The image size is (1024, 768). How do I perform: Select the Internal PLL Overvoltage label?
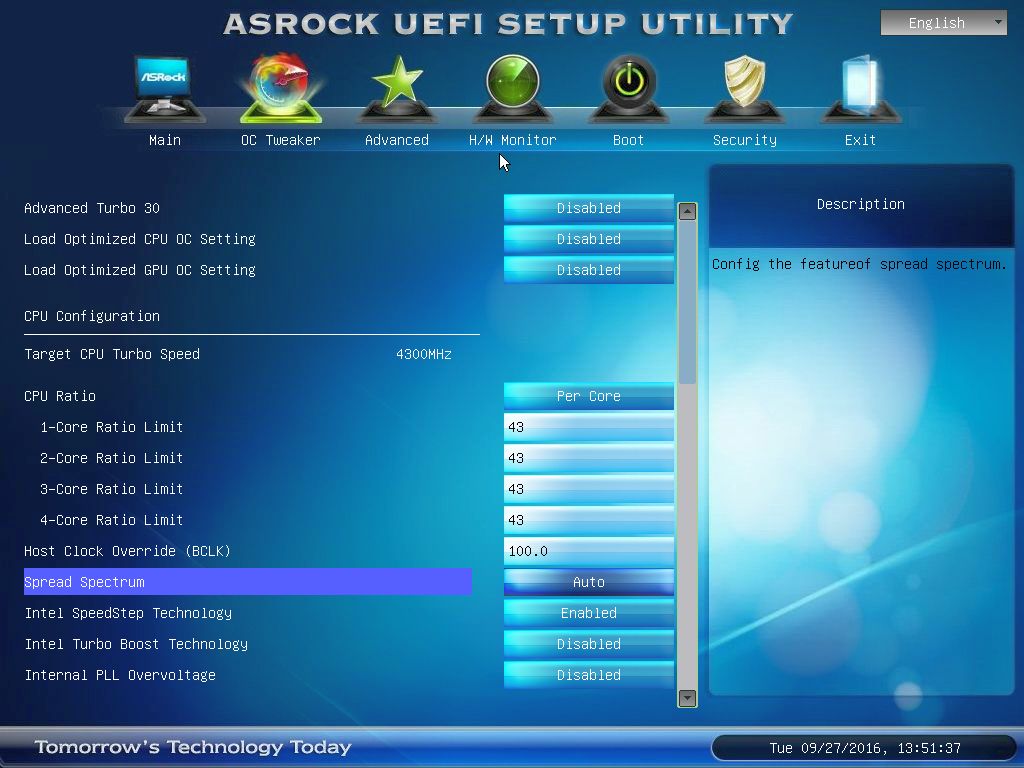coord(120,675)
